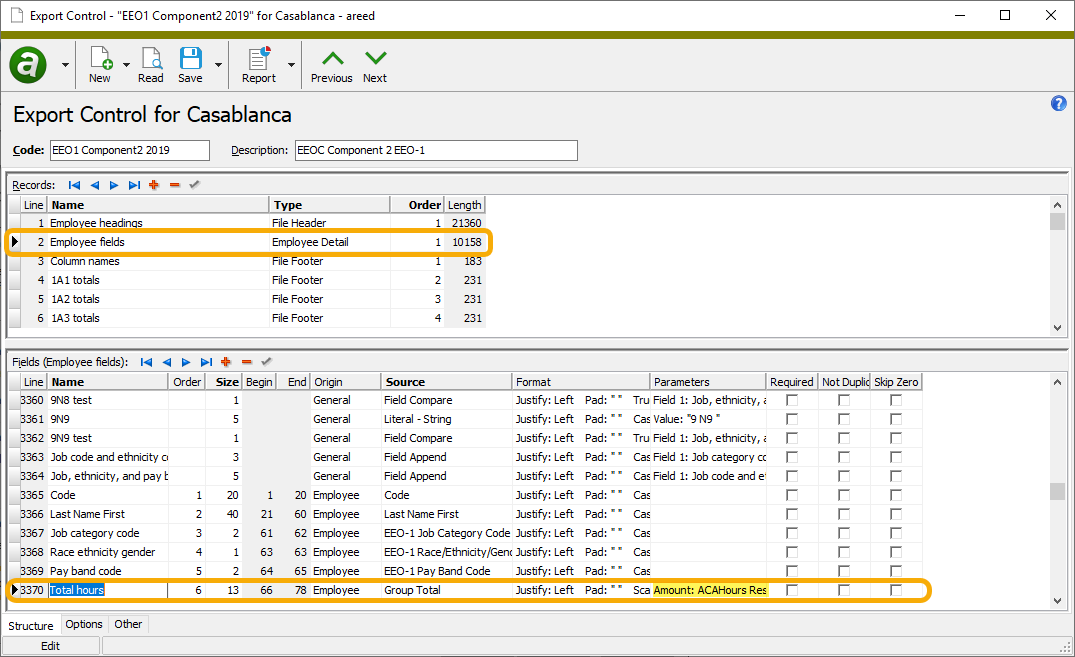
Task: Delete the selected record using the minus icon
Action: [175, 184]
